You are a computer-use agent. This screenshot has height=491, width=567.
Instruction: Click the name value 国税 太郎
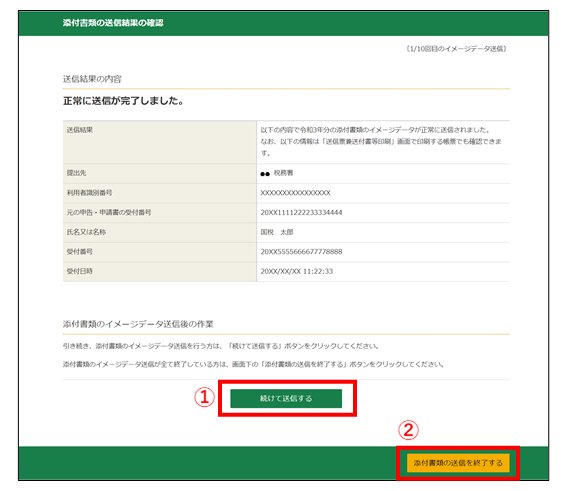pyautogui.click(x=277, y=232)
